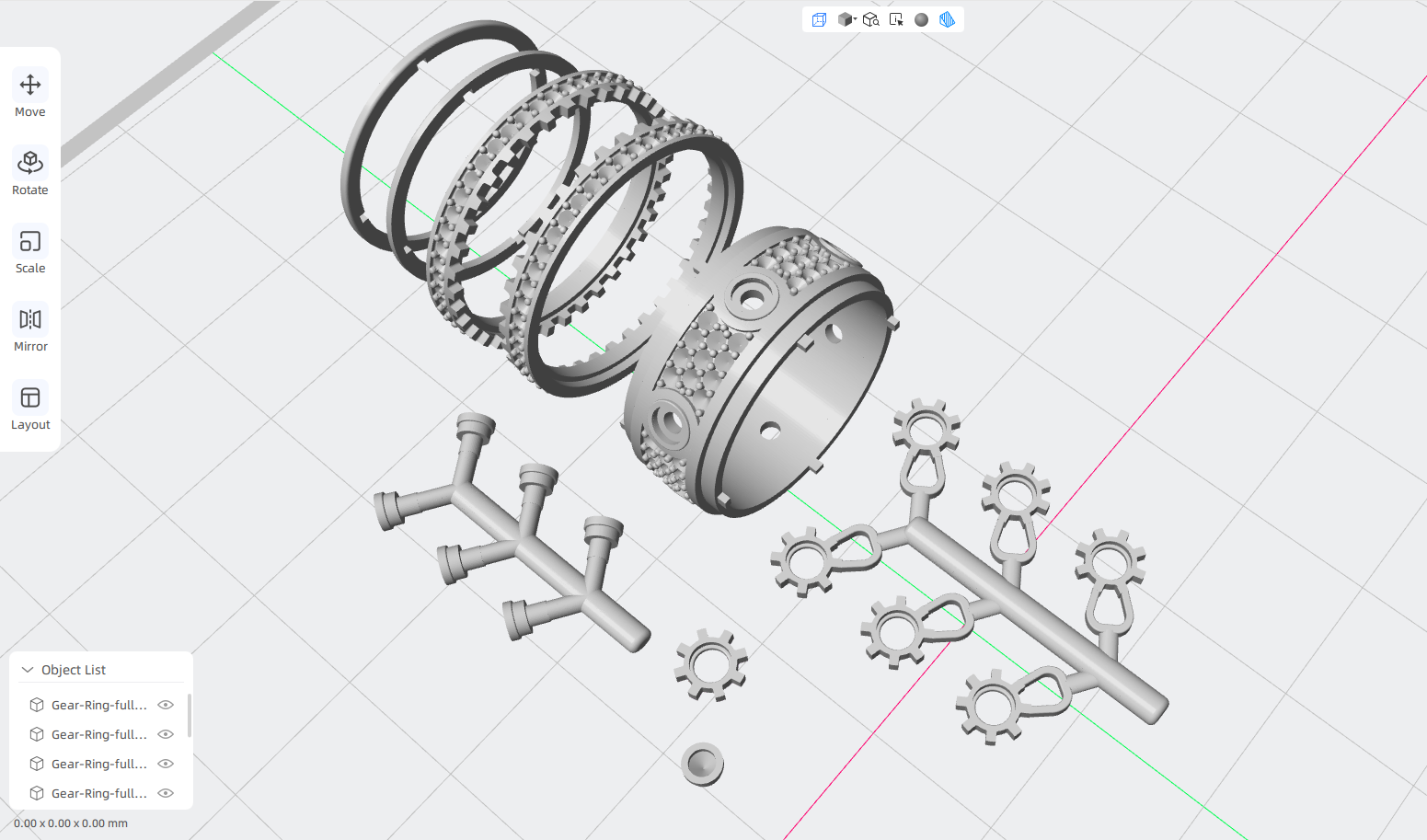Select the first Gear-Ring-full object row
Viewport: 1427px width, 840px height.
coord(101,705)
